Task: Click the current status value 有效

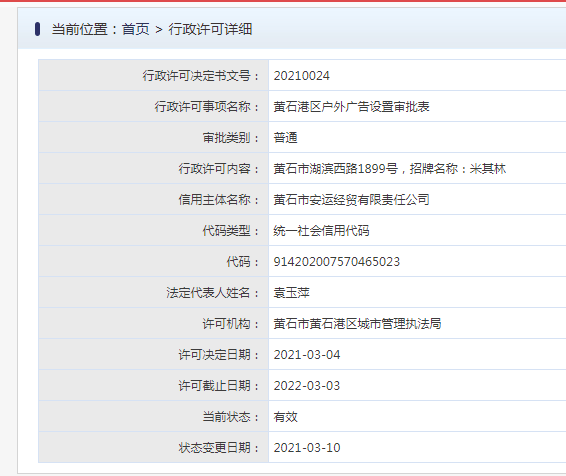Action: click(x=286, y=417)
